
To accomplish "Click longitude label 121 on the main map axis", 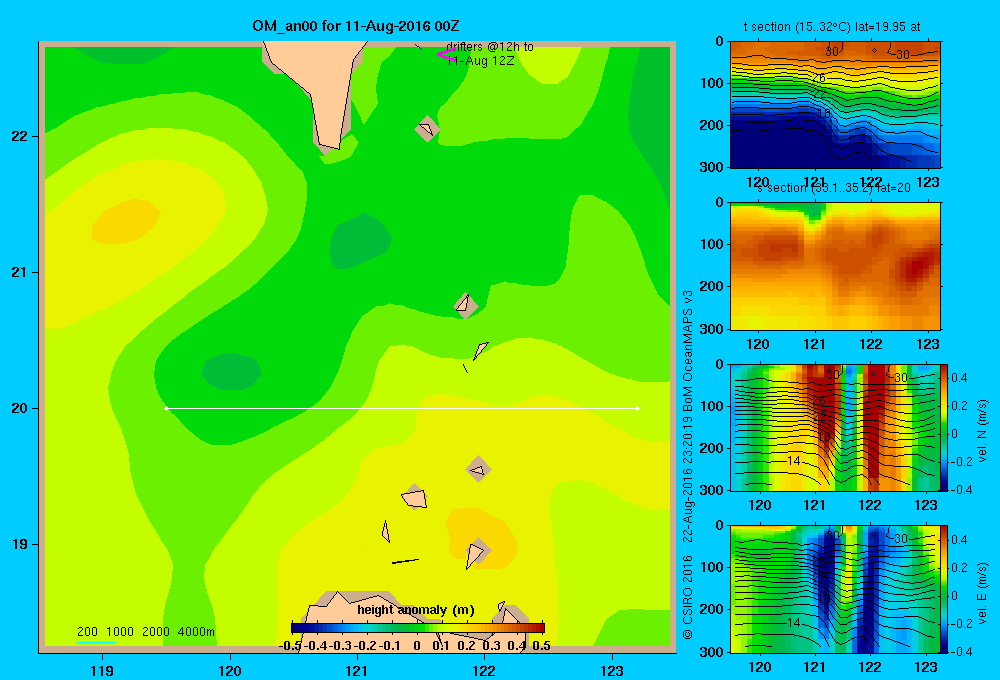I will pyautogui.click(x=357, y=670).
